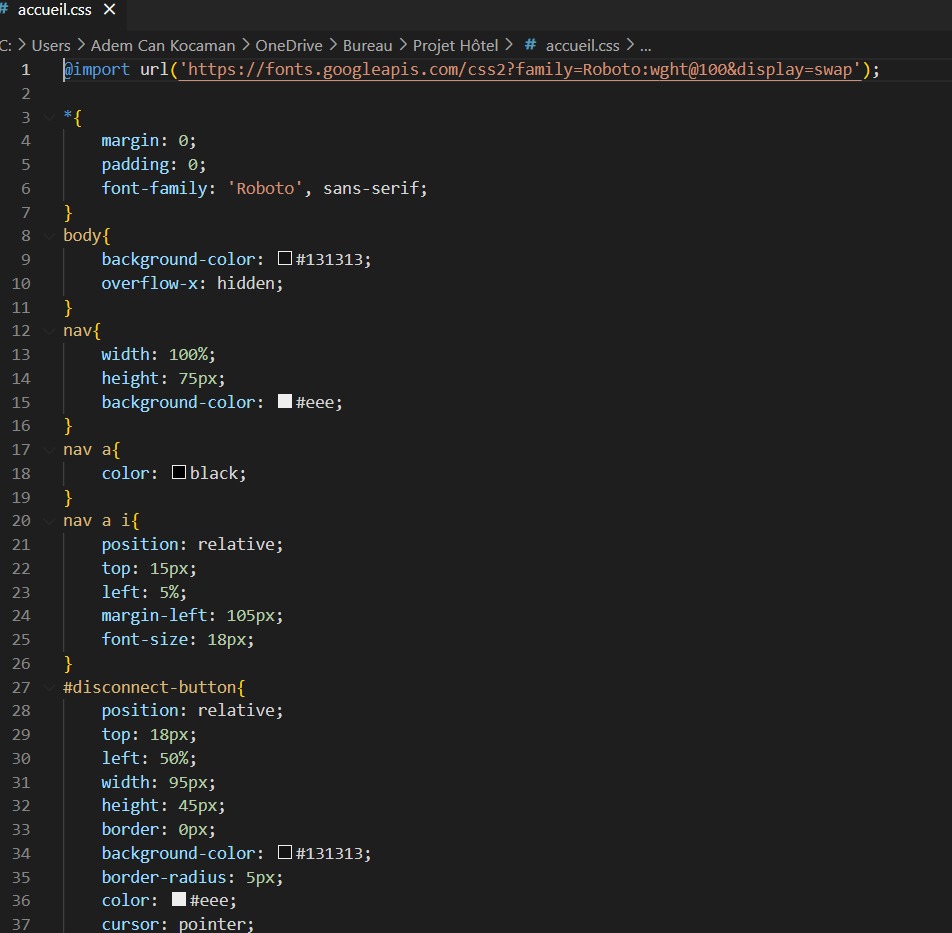Open the black color swatch picker
This screenshot has width=952, height=933.
click(179, 473)
